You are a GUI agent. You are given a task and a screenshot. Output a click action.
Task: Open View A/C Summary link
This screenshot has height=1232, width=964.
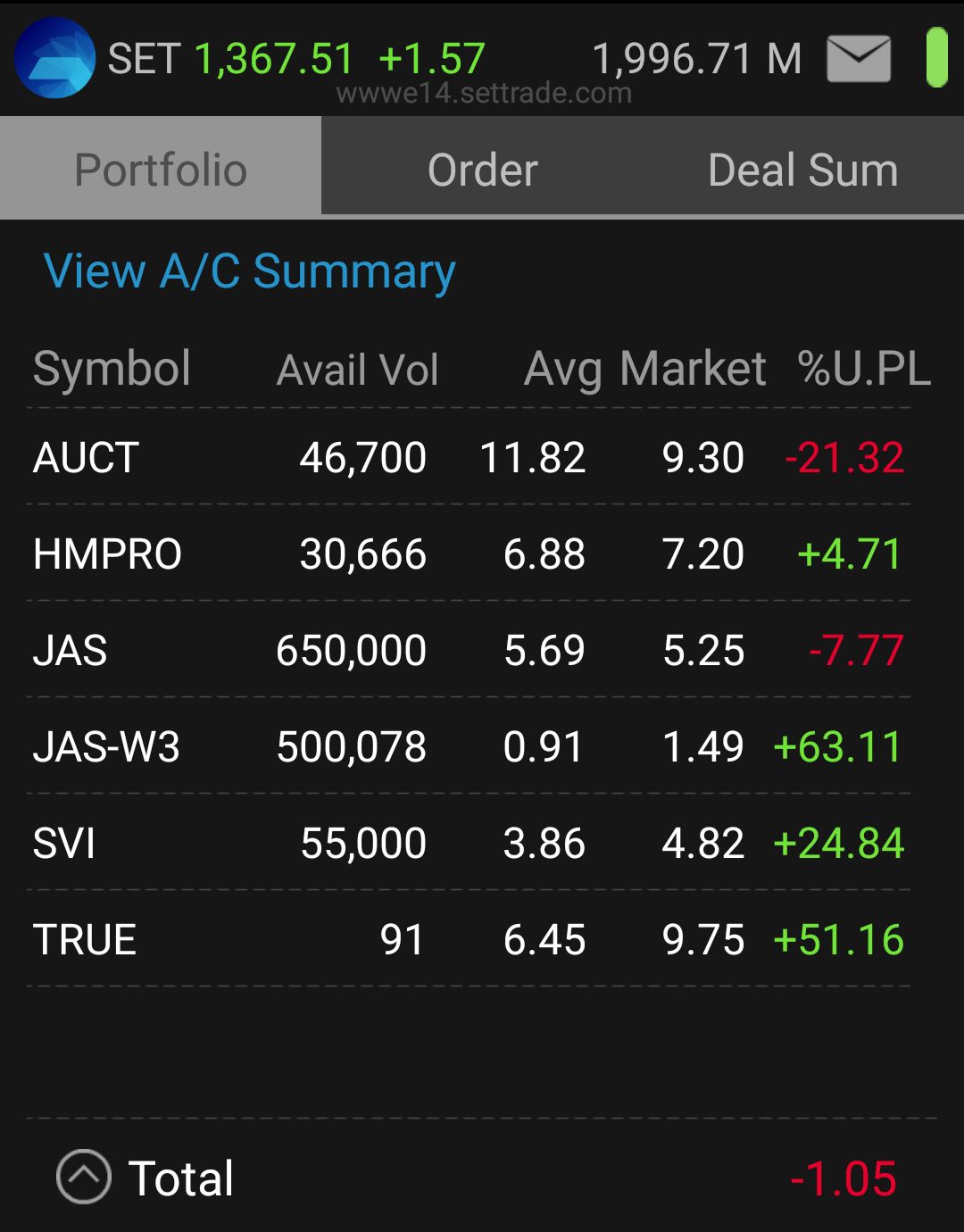click(250, 271)
